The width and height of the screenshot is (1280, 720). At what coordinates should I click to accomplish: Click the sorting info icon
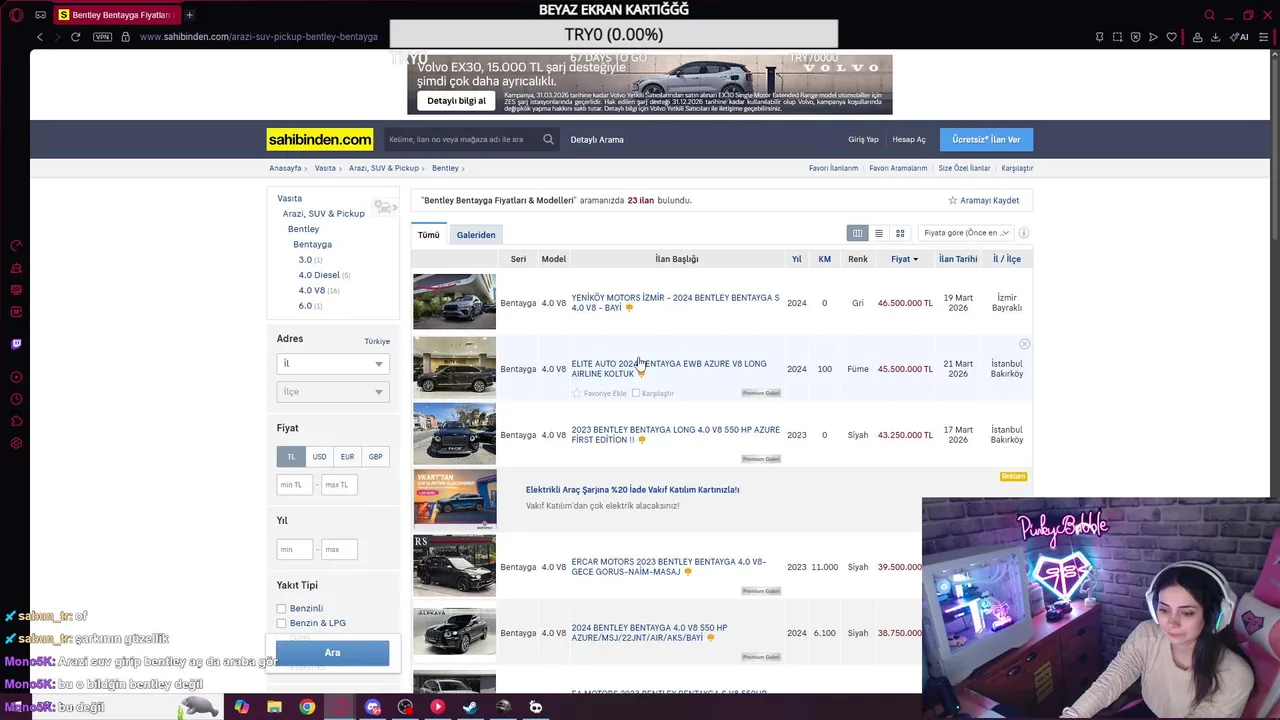(1023, 233)
